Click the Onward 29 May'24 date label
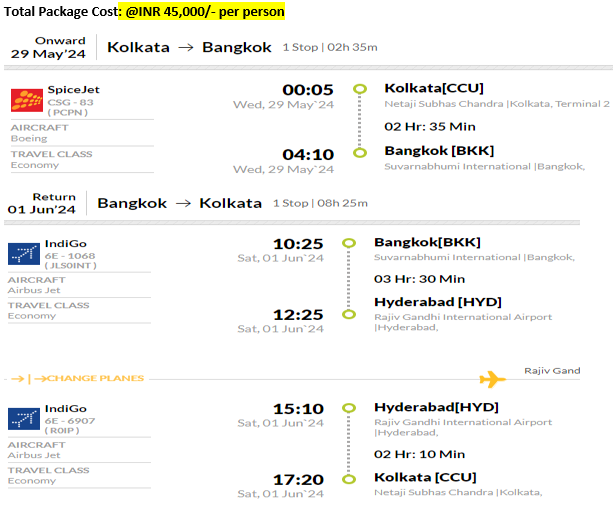This screenshot has width=613, height=505. pyautogui.click(x=48, y=47)
